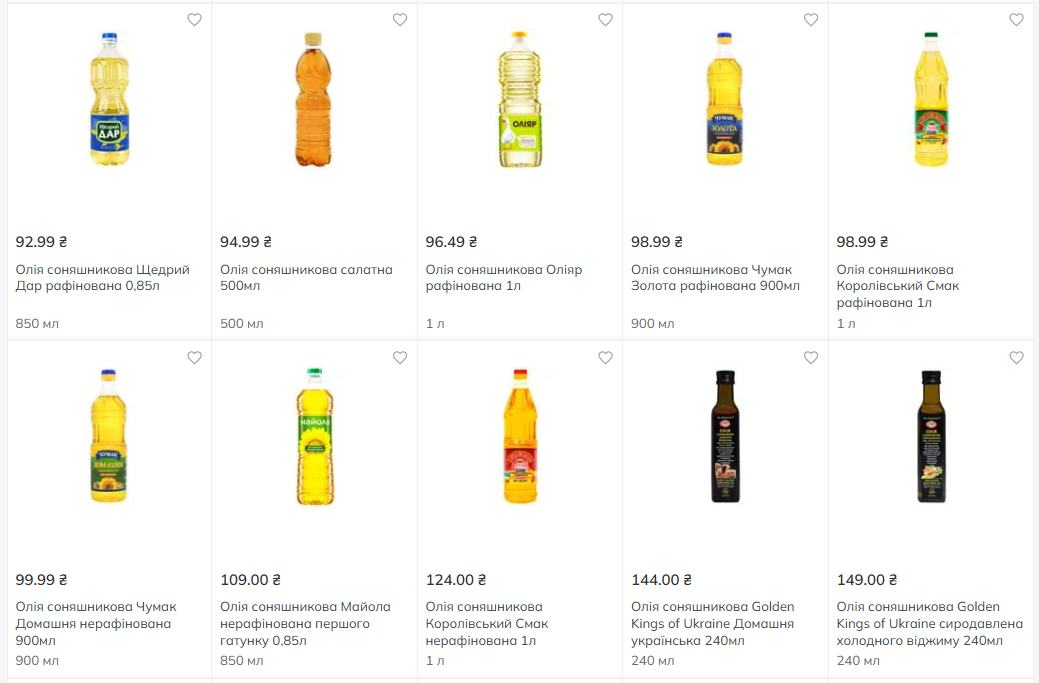Click heart icon on Олiяр рафiнована card
Image resolution: width=1039 pixels, height=683 pixels.
click(605, 20)
